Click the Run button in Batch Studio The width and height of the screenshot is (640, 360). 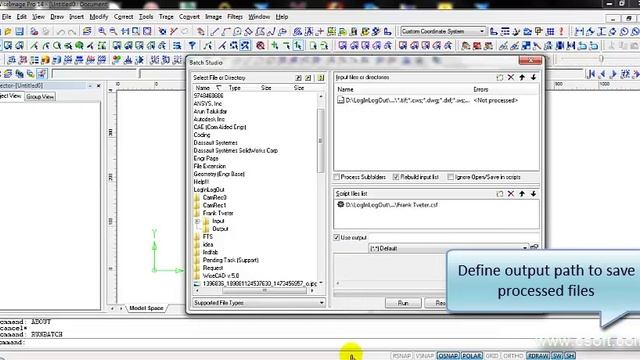click(x=403, y=303)
